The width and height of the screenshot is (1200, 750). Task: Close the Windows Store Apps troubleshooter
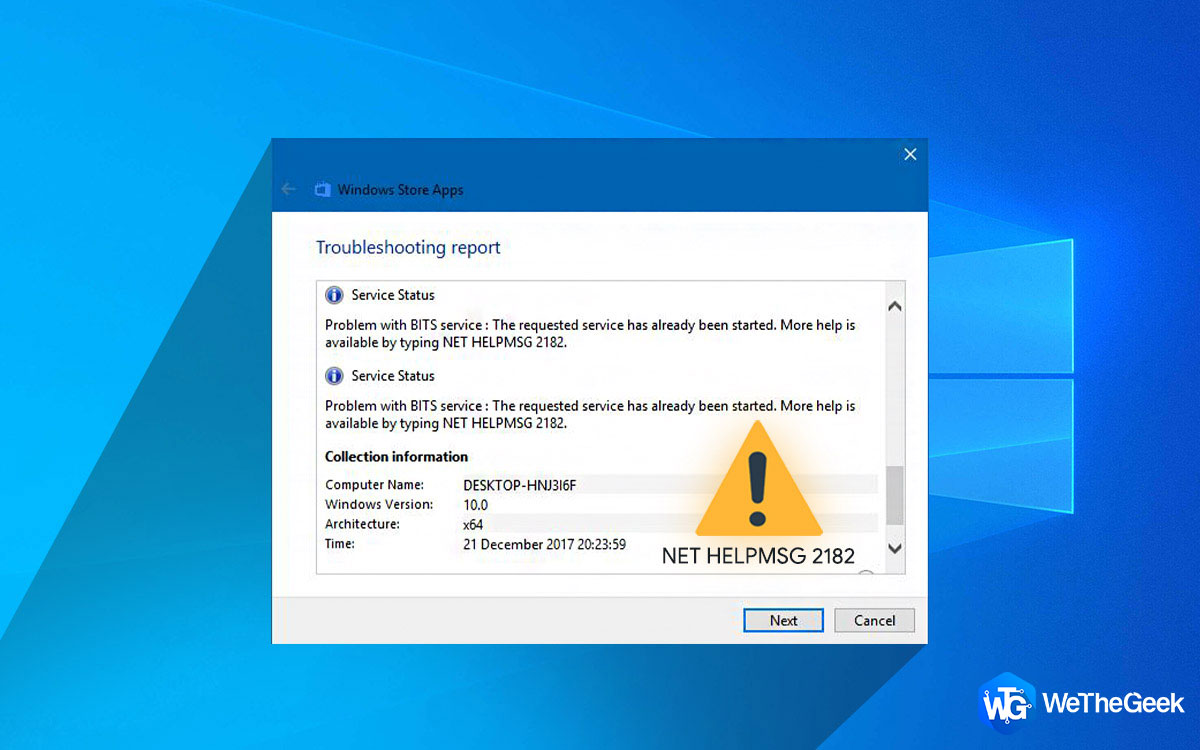910,154
